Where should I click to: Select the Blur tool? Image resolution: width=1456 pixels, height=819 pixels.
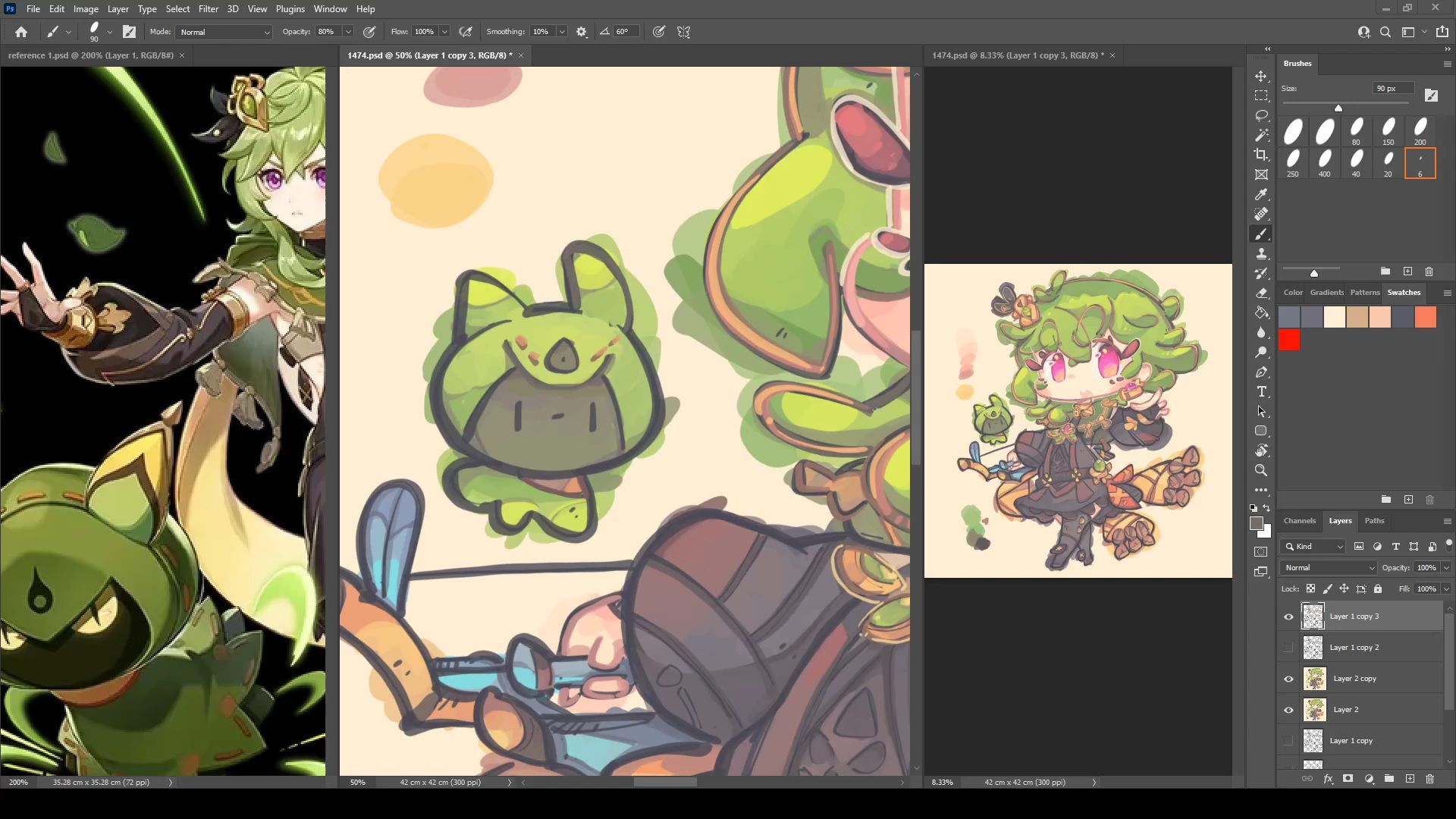point(1261,332)
